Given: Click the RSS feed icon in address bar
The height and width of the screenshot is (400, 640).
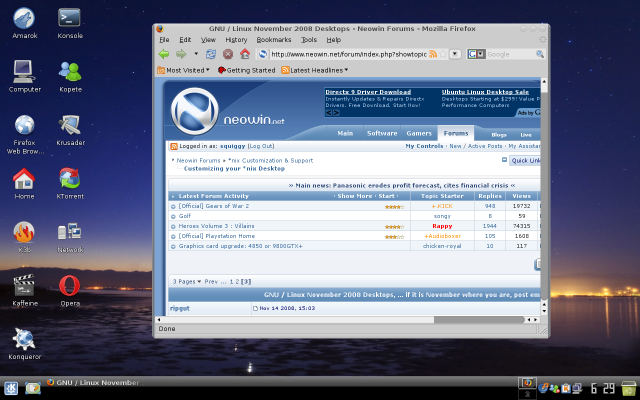Looking at the screenshot, I should tap(433, 54).
